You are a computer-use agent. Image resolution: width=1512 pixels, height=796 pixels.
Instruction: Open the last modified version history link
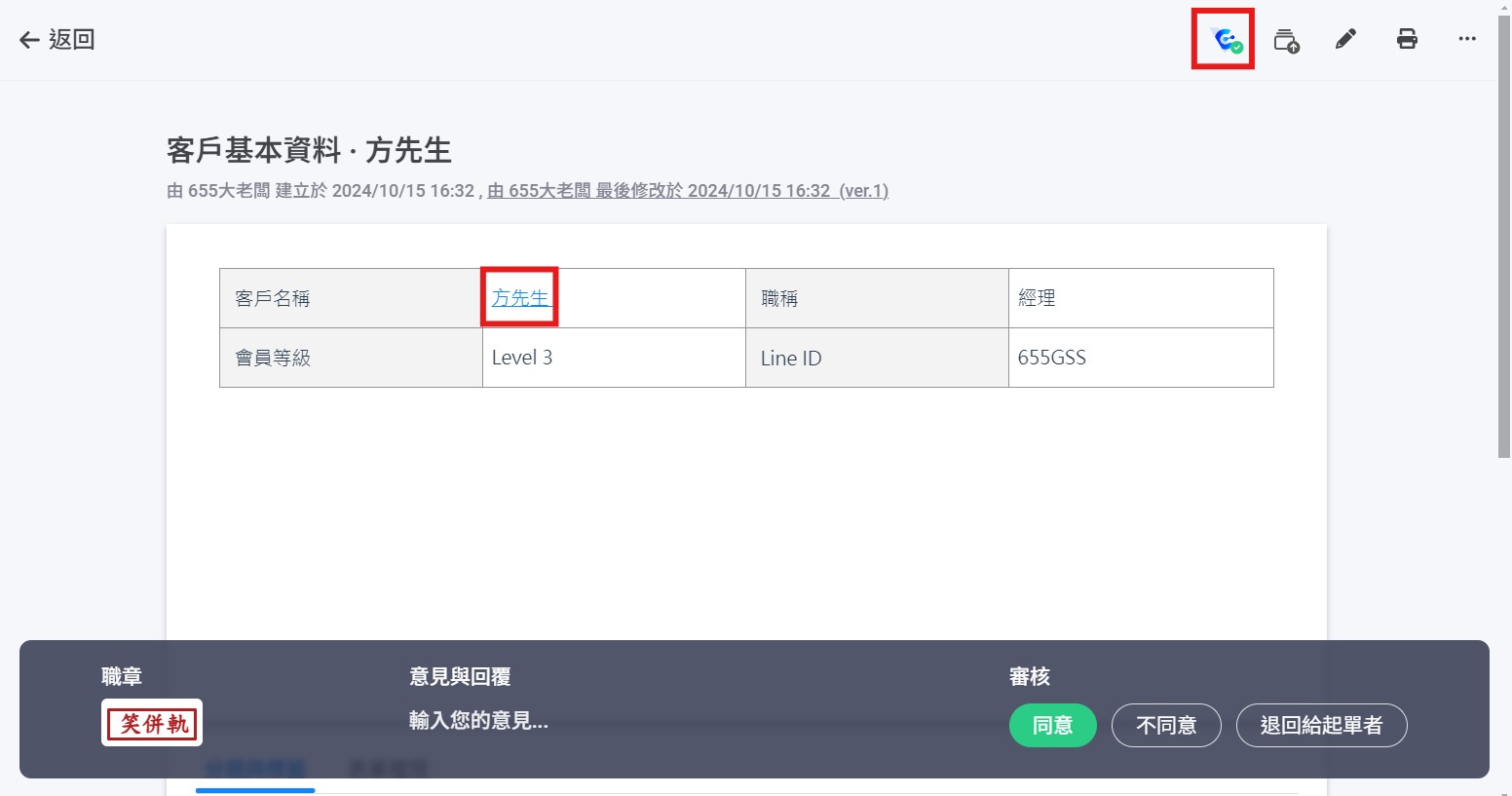pyautogui.click(x=688, y=191)
